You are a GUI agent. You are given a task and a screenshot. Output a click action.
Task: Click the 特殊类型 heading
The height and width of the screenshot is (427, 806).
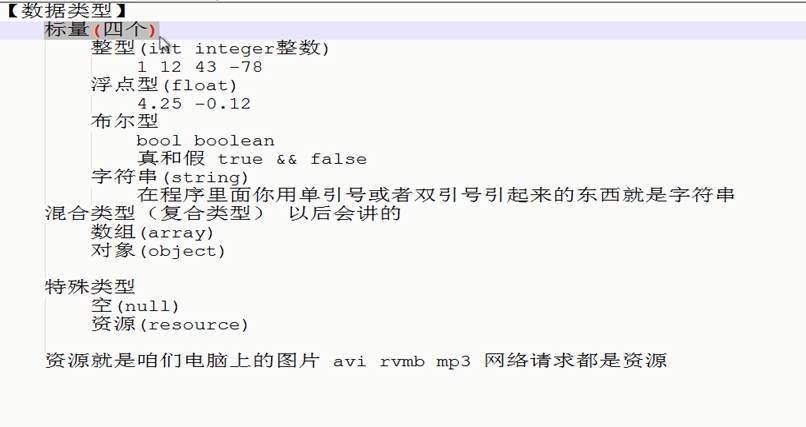[x=90, y=287]
